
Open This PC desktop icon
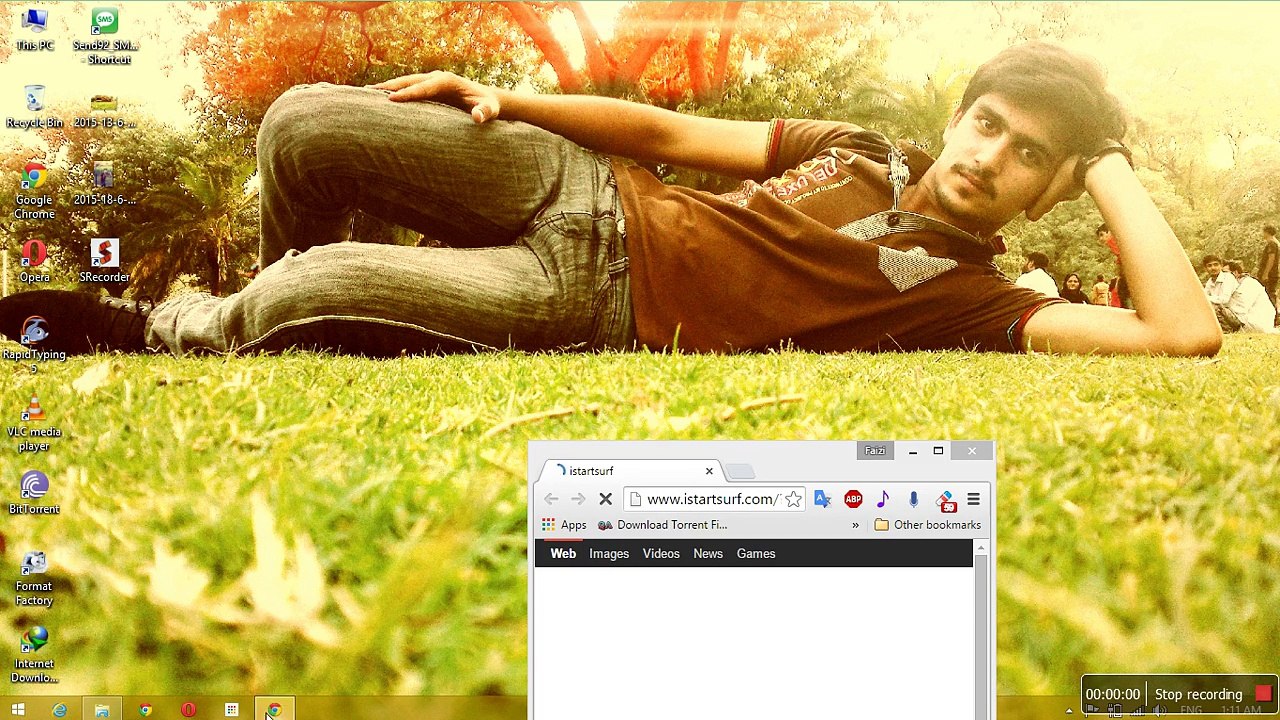click(34, 30)
